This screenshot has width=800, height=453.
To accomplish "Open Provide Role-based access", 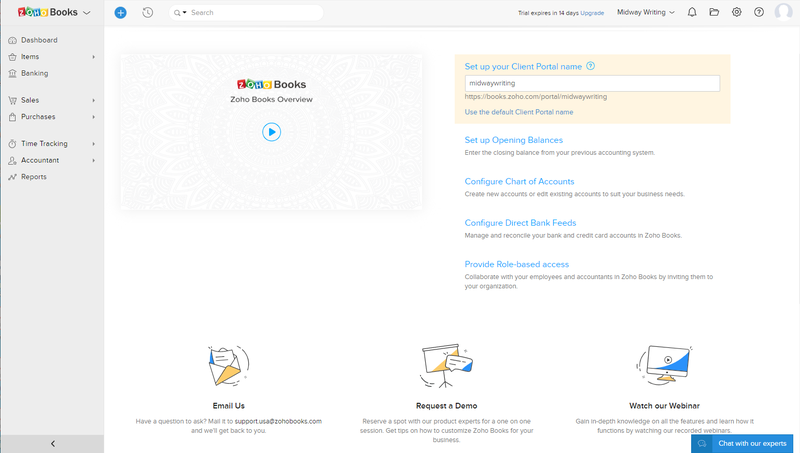I will tap(517, 264).
